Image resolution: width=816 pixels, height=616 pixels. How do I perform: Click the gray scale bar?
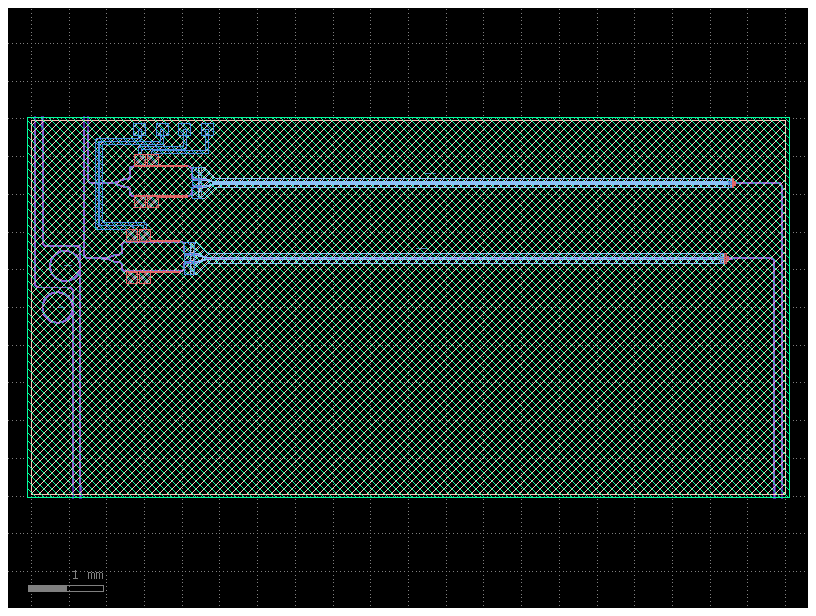(x=66, y=588)
